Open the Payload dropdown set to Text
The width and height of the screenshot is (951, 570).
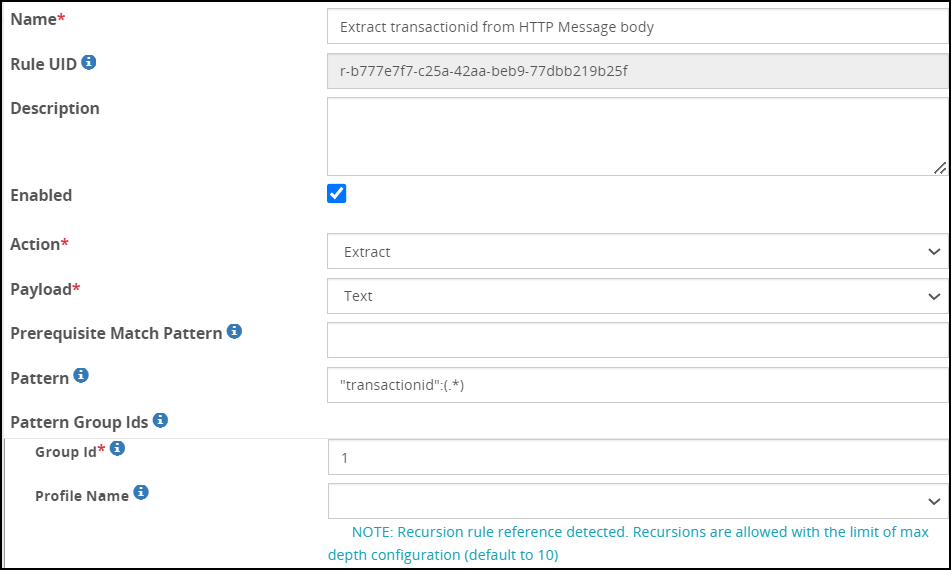tap(637, 296)
